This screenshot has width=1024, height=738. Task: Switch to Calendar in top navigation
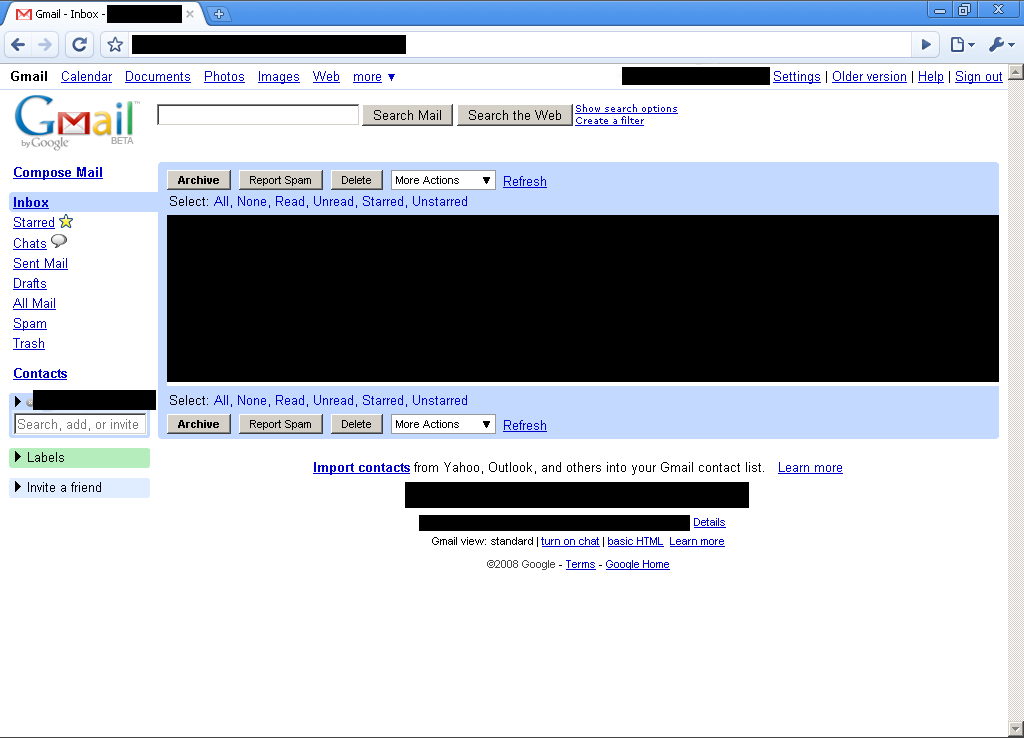tap(86, 77)
